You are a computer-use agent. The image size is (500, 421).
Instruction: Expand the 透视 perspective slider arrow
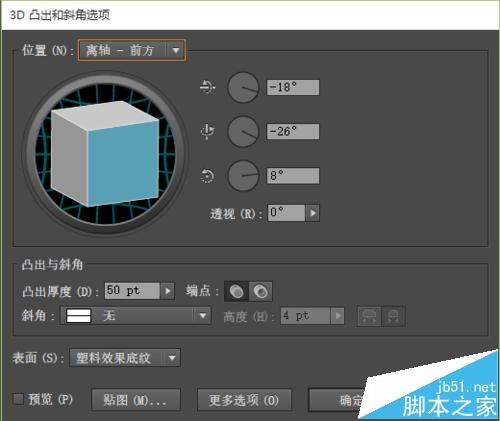click(313, 213)
